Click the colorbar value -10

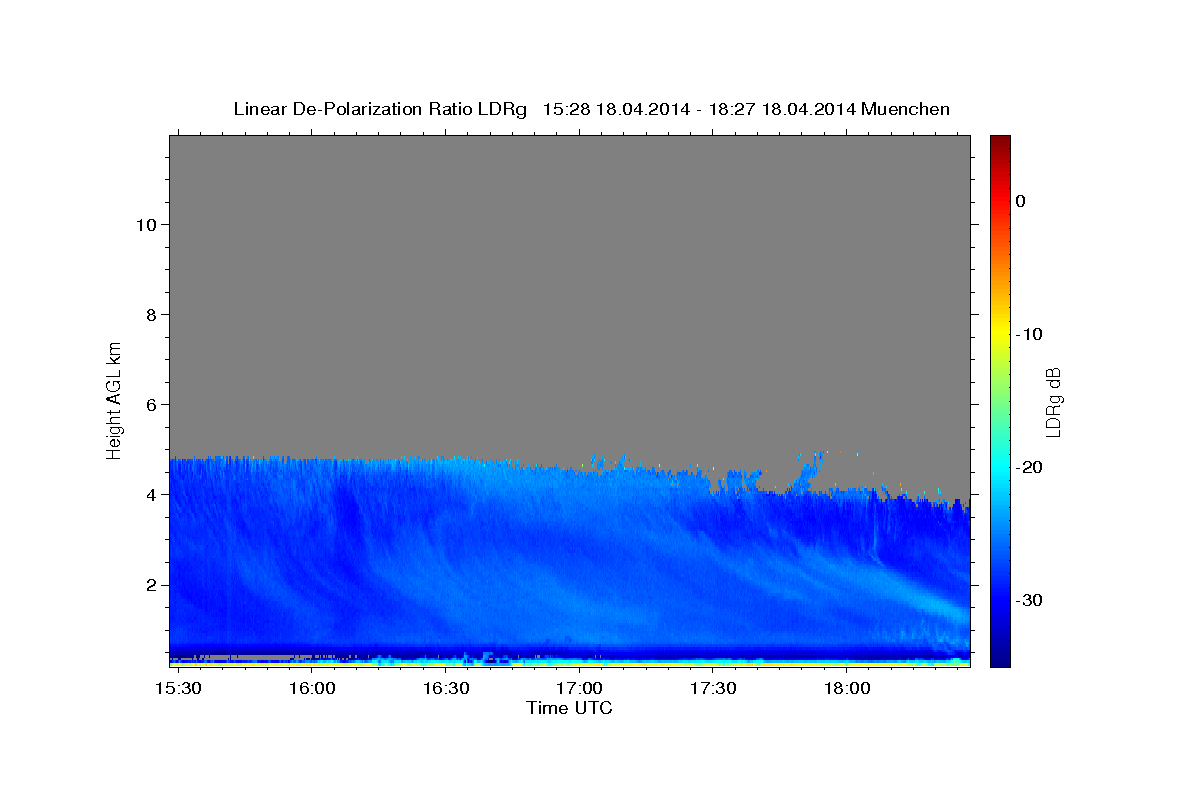[1029, 334]
